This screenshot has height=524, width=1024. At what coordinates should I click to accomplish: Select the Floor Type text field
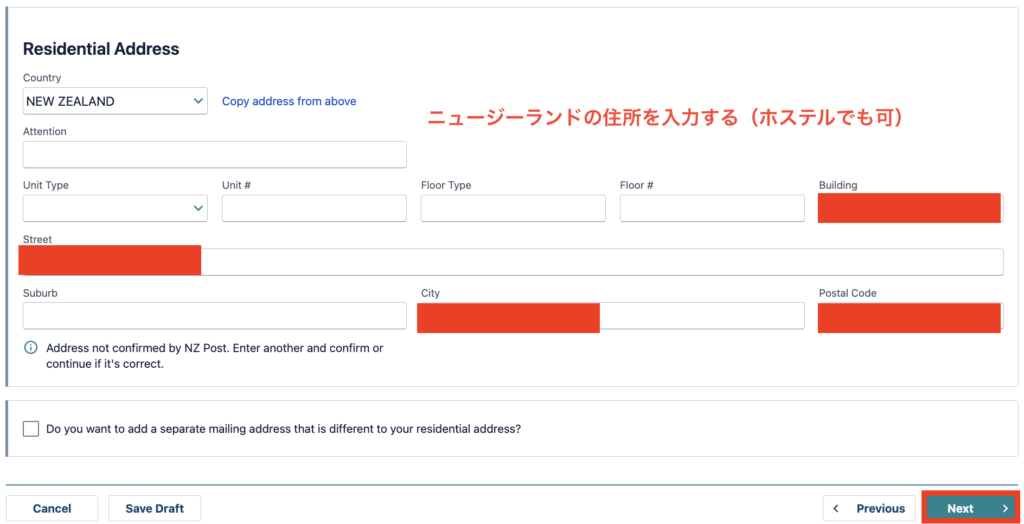(513, 208)
